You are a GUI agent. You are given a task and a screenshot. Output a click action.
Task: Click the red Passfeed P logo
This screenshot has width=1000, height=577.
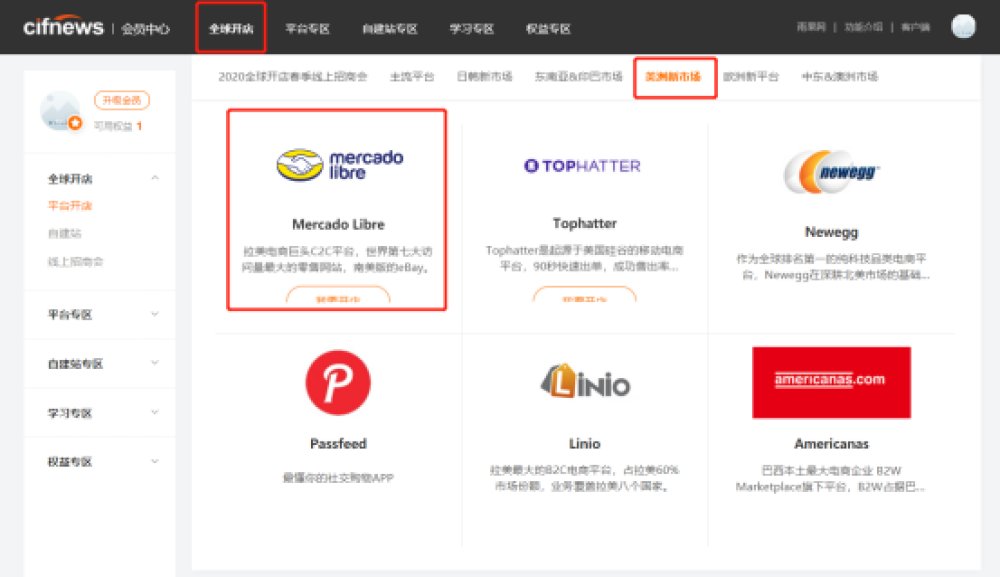[x=338, y=383]
